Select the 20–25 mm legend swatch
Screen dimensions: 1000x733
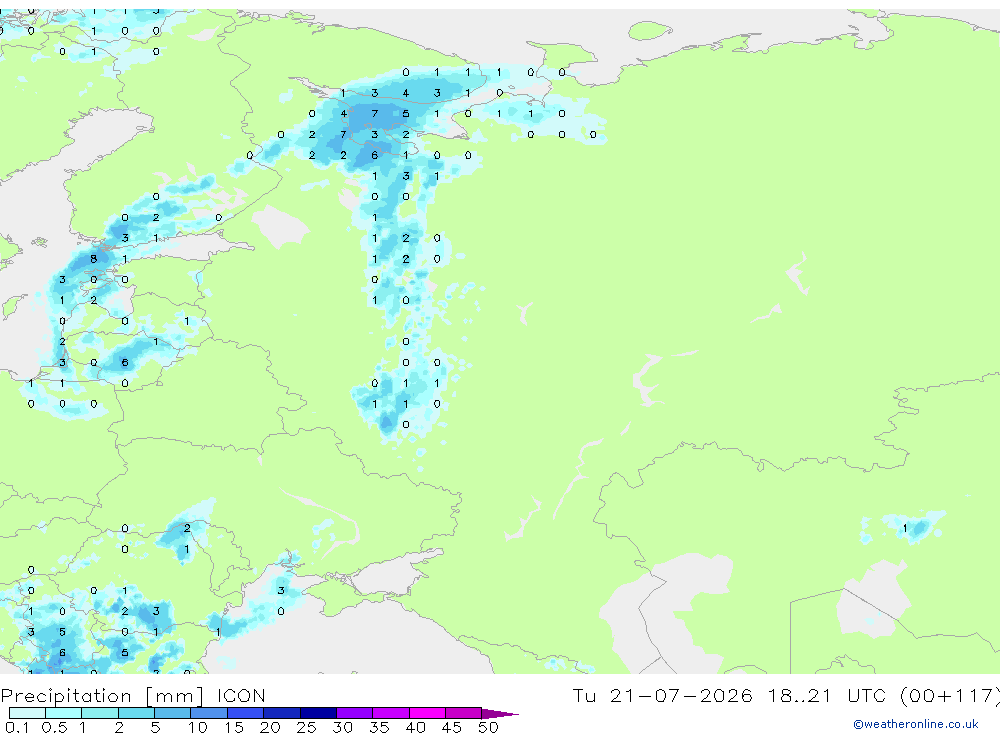click(281, 713)
